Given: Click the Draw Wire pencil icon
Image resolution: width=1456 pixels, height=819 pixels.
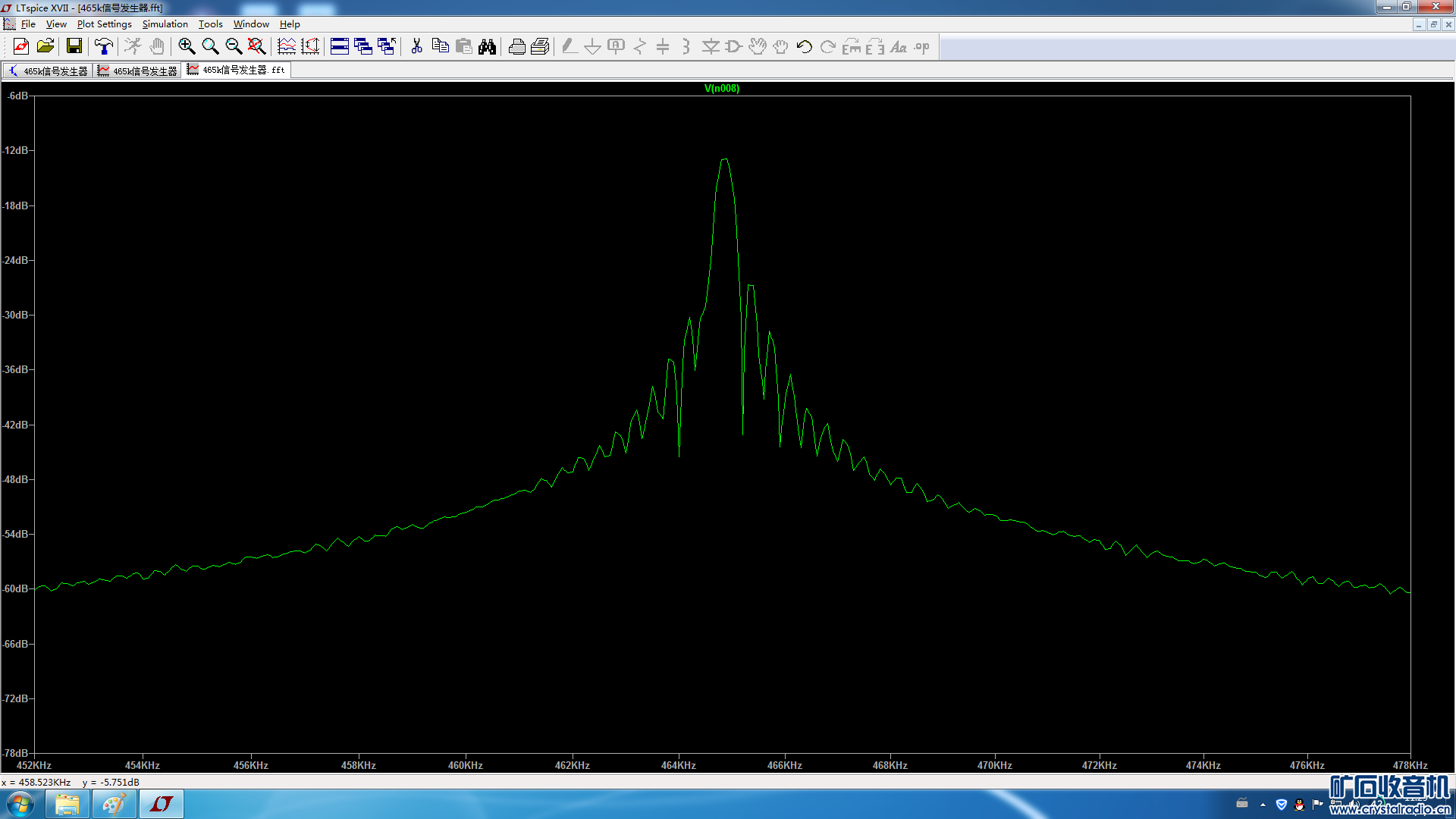Looking at the screenshot, I should tap(570, 47).
